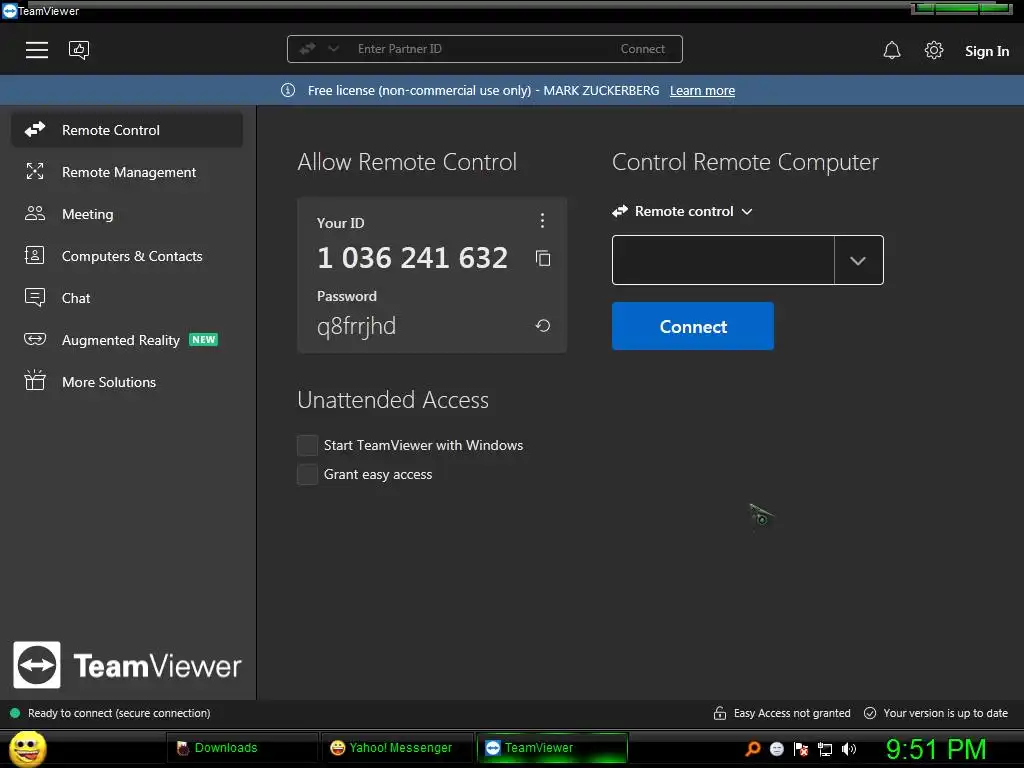
Task: Switch to Yahoo! Messenger taskbar window
Action: click(x=397, y=748)
